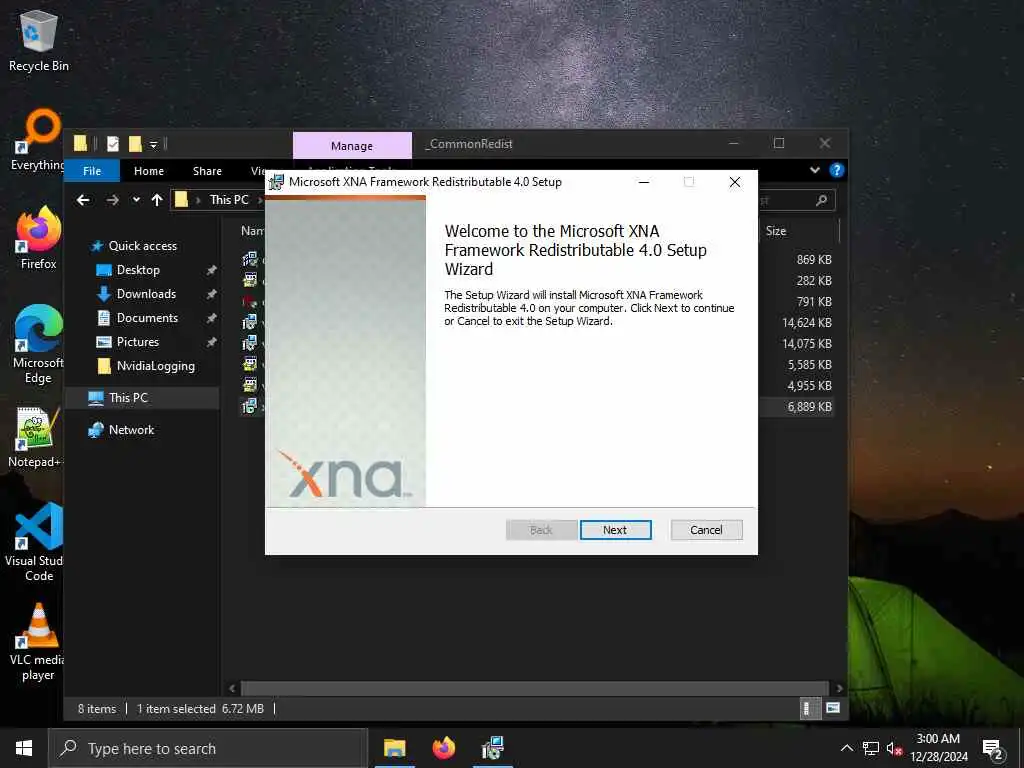Click the new folder icon in Quick Access Toolbar
The height and width of the screenshot is (768, 1024).
point(135,144)
